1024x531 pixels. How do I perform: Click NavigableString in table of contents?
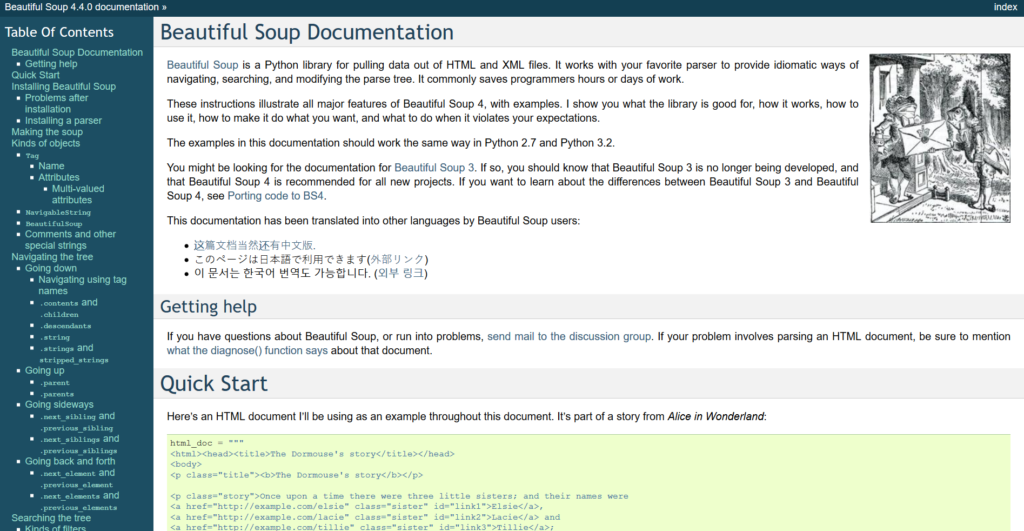(x=58, y=212)
